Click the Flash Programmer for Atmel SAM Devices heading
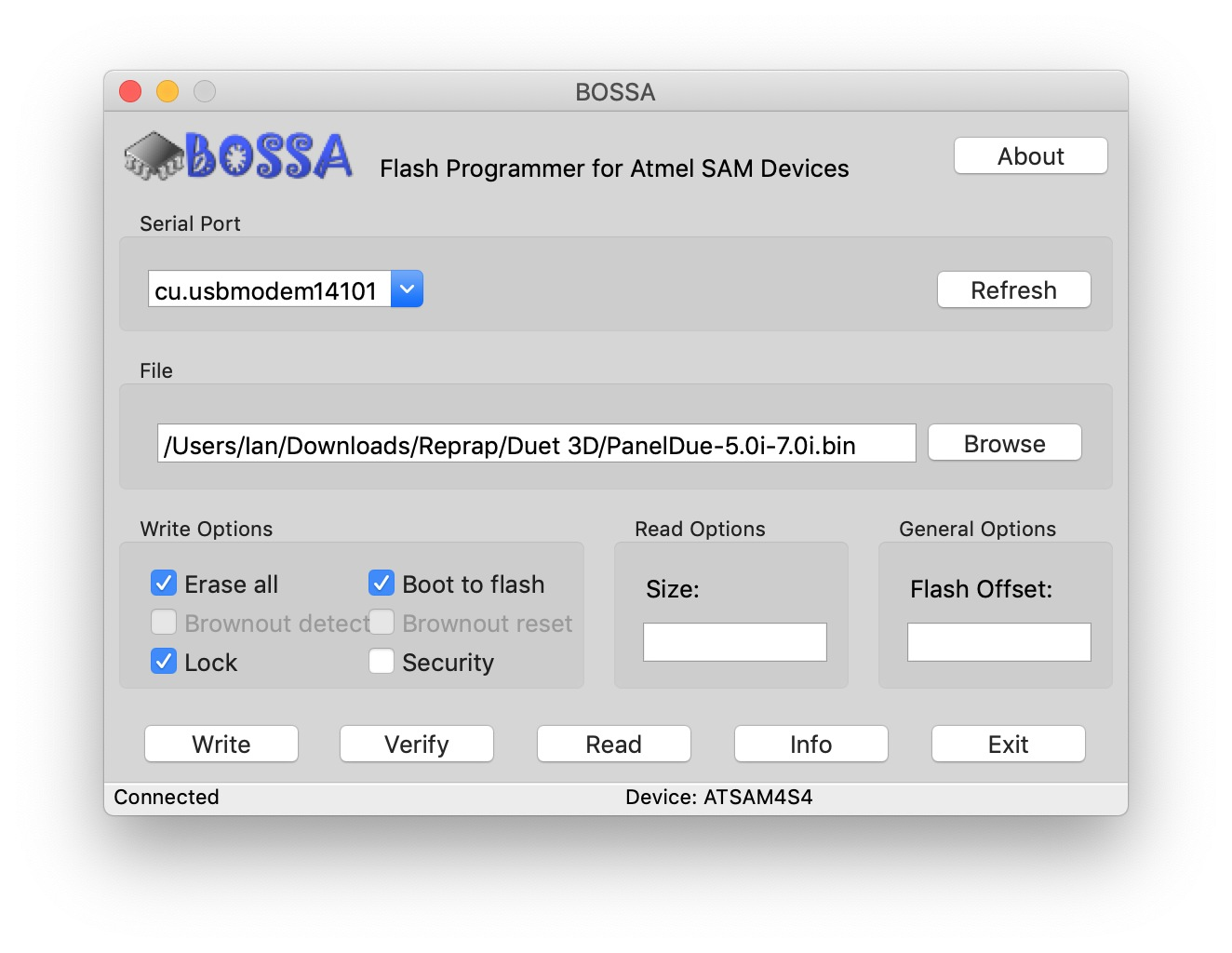The width and height of the screenshot is (1232, 953). coord(614,168)
